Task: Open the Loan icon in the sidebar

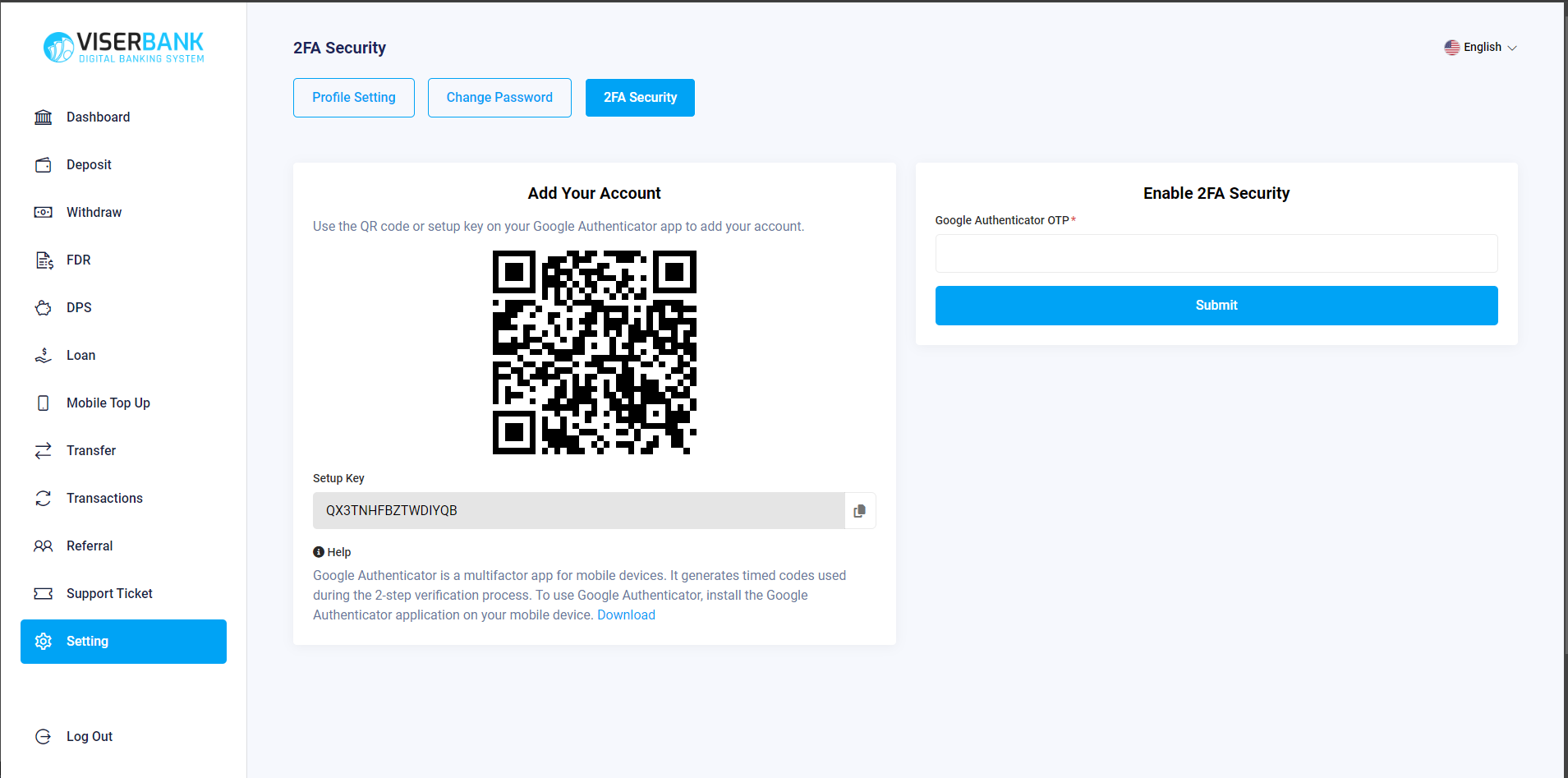Action: [43, 355]
